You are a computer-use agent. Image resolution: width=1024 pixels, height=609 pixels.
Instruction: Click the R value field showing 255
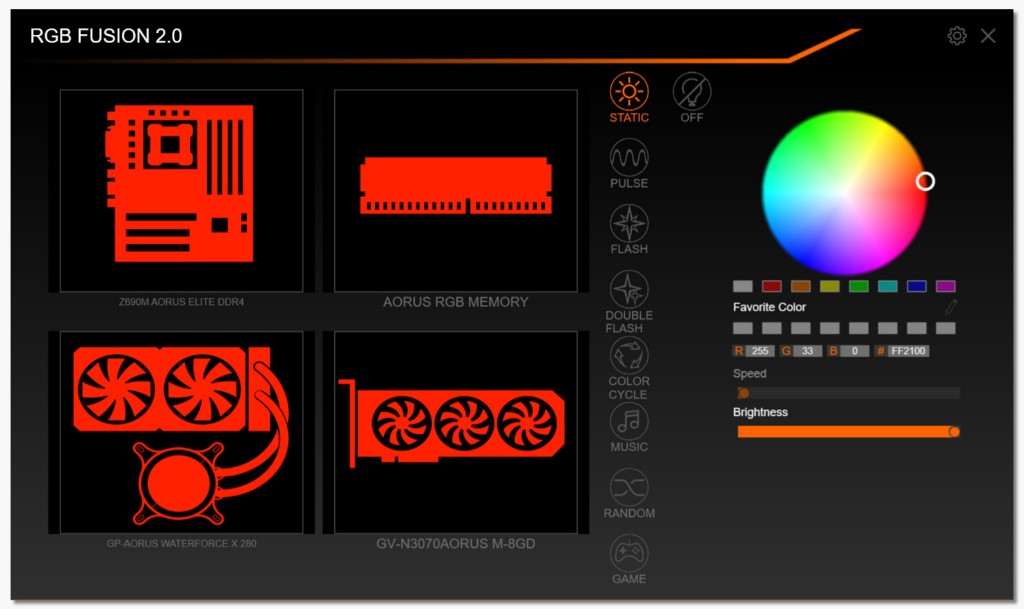click(x=760, y=351)
